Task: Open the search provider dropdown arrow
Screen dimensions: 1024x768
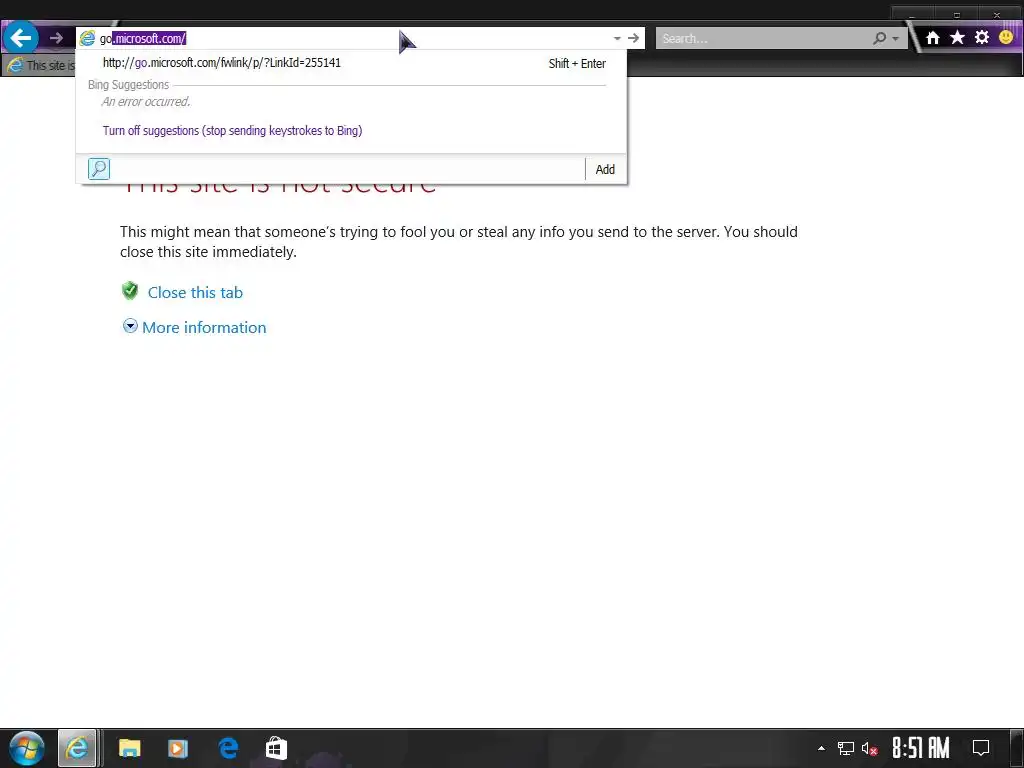Action: click(895, 39)
